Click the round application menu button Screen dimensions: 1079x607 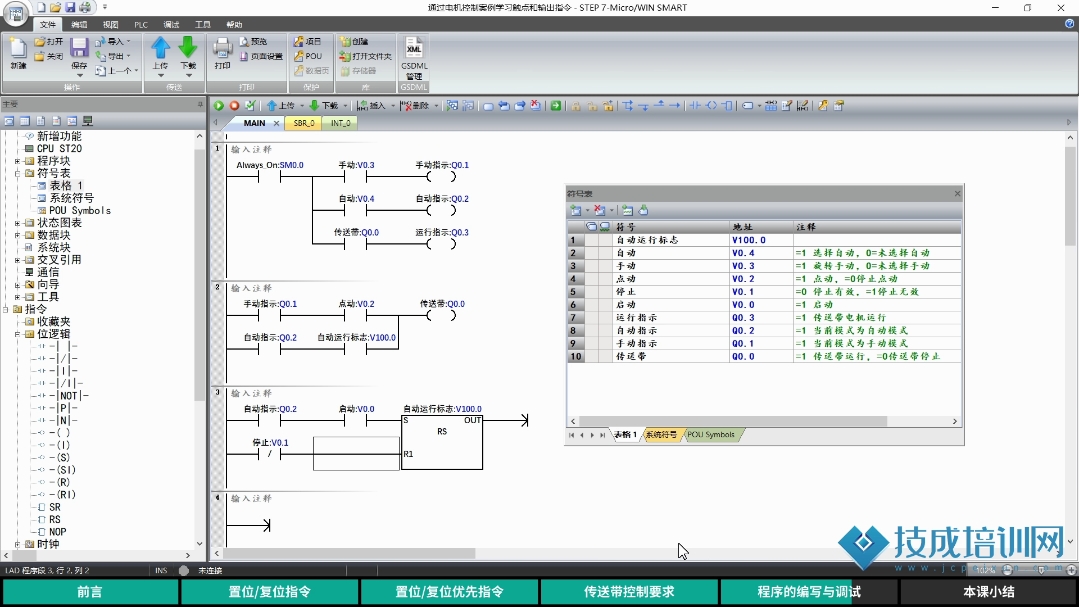pyautogui.click(x=15, y=14)
